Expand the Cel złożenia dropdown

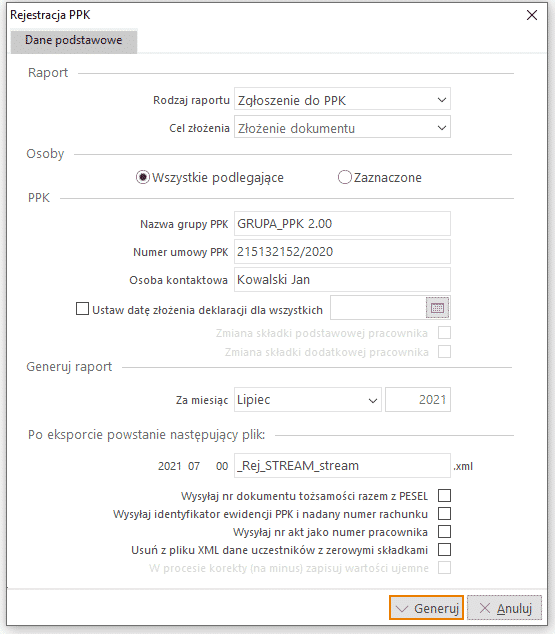pos(342,127)
